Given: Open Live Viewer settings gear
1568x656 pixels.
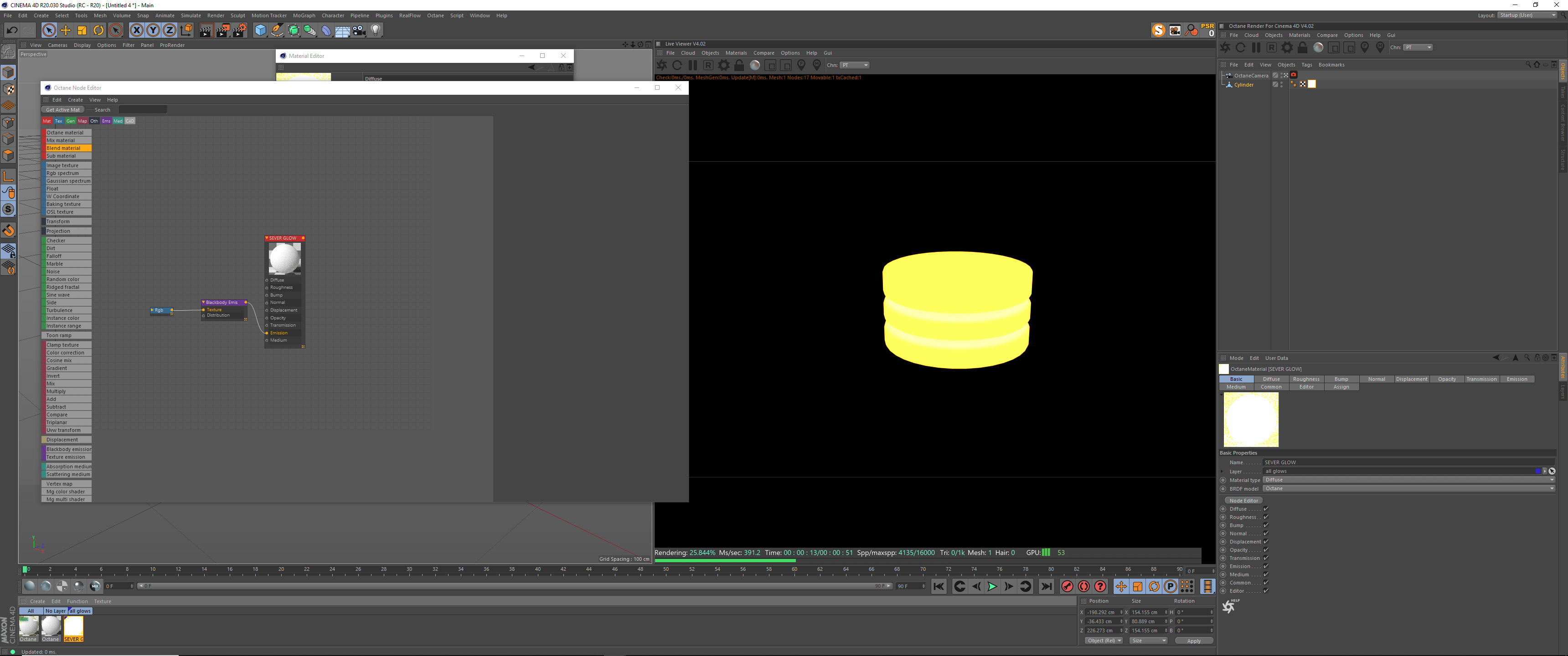Looking at the screenshot, I should (724, 65).
